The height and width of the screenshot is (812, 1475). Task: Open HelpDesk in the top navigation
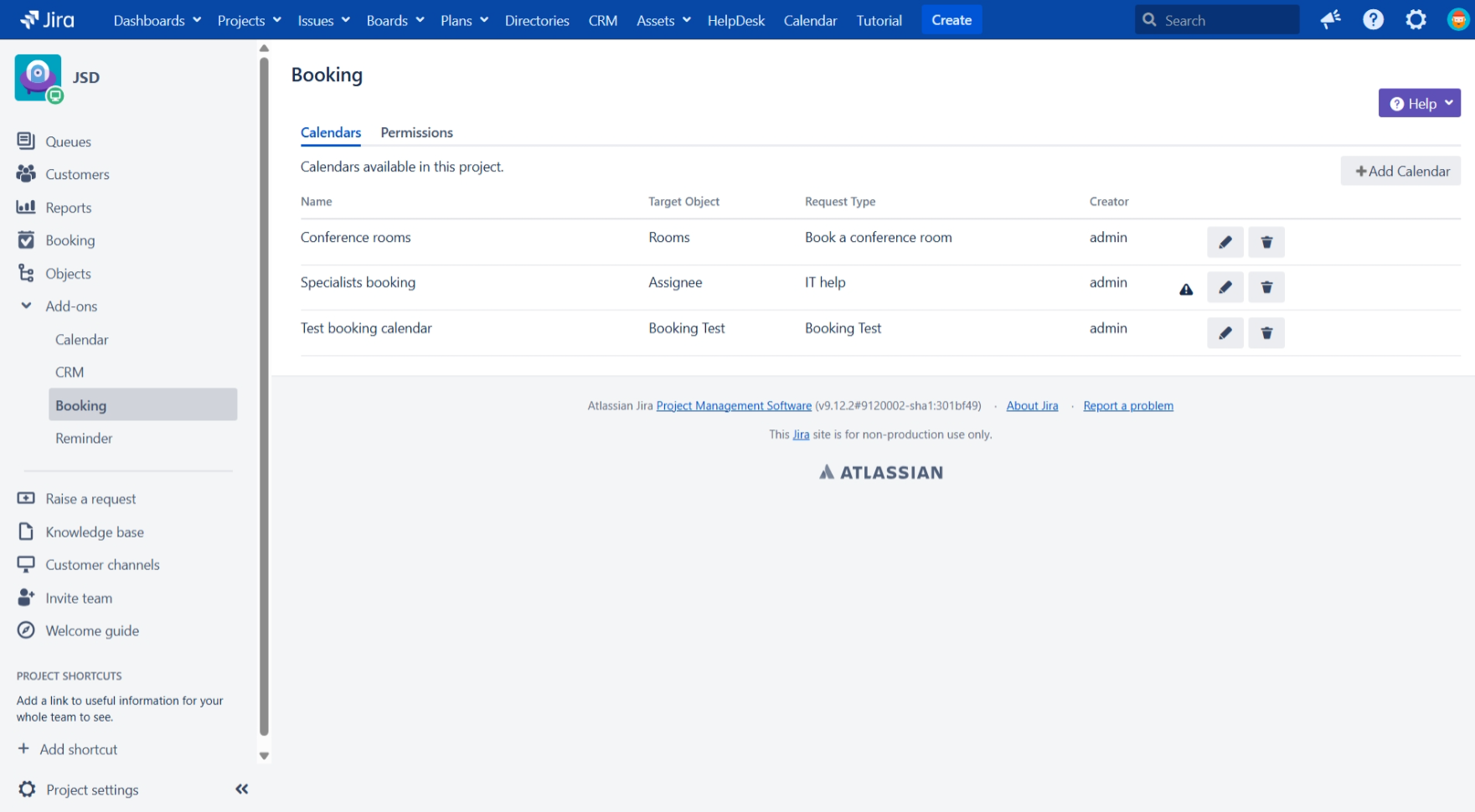pos(735,20)
